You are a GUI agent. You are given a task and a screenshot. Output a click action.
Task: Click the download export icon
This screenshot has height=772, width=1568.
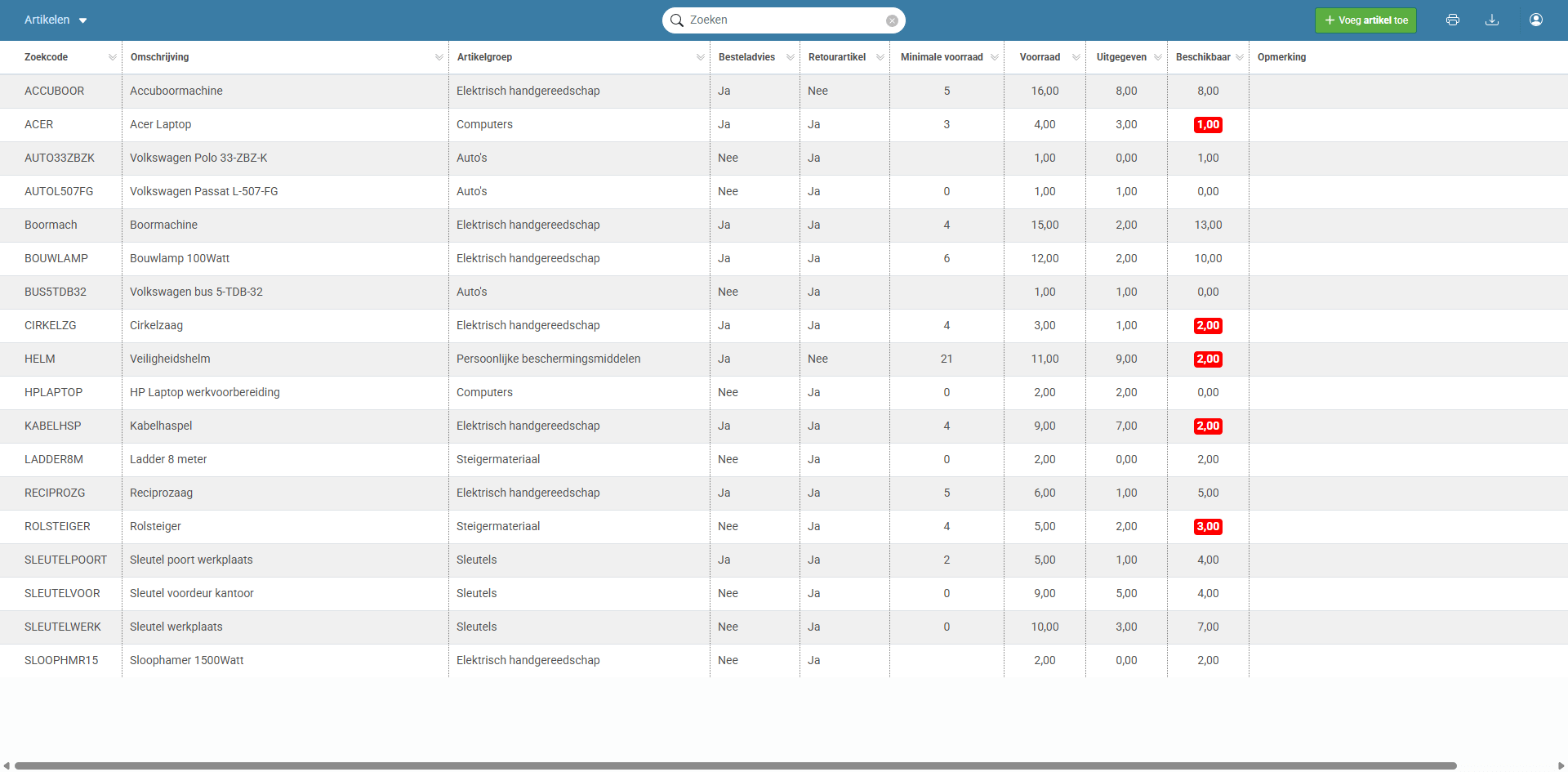1491,20
